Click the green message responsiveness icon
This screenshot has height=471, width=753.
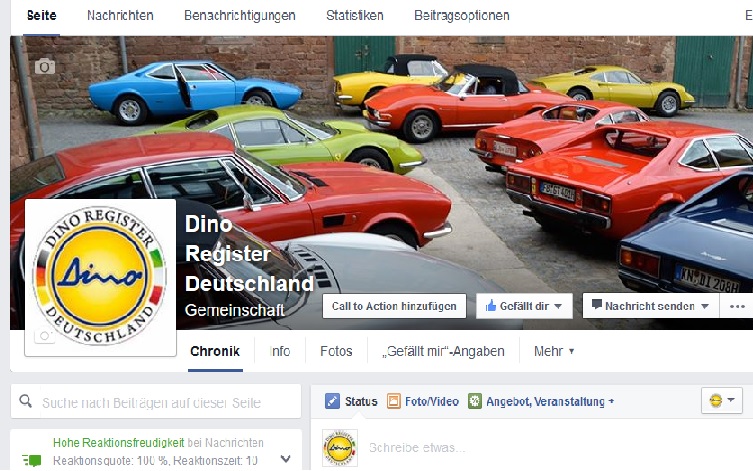tap(32, 460)
